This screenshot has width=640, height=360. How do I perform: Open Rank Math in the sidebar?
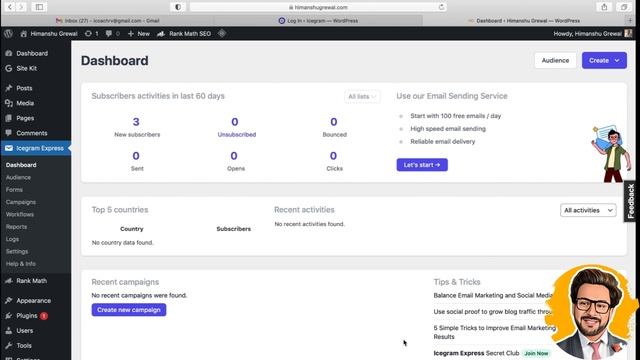tap(31, 281)
